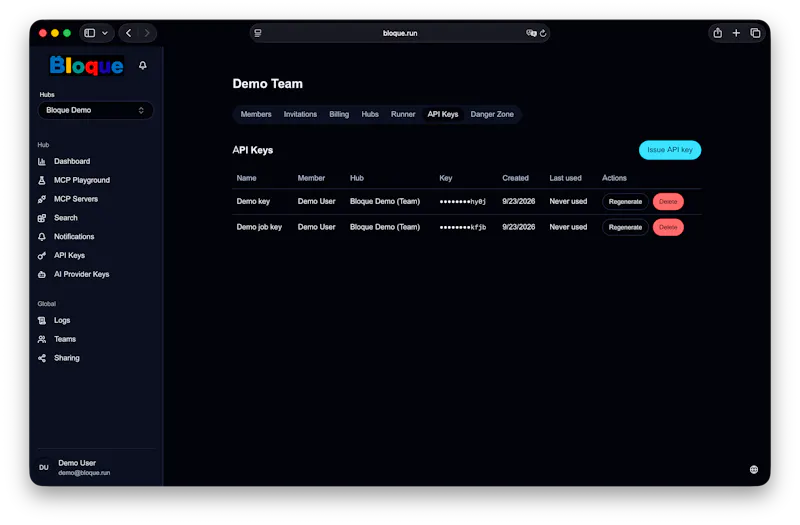Image resolution: width=800 pixels, height=525 pixels.
Task: Regenerate the Demo key
Action: 625,202
